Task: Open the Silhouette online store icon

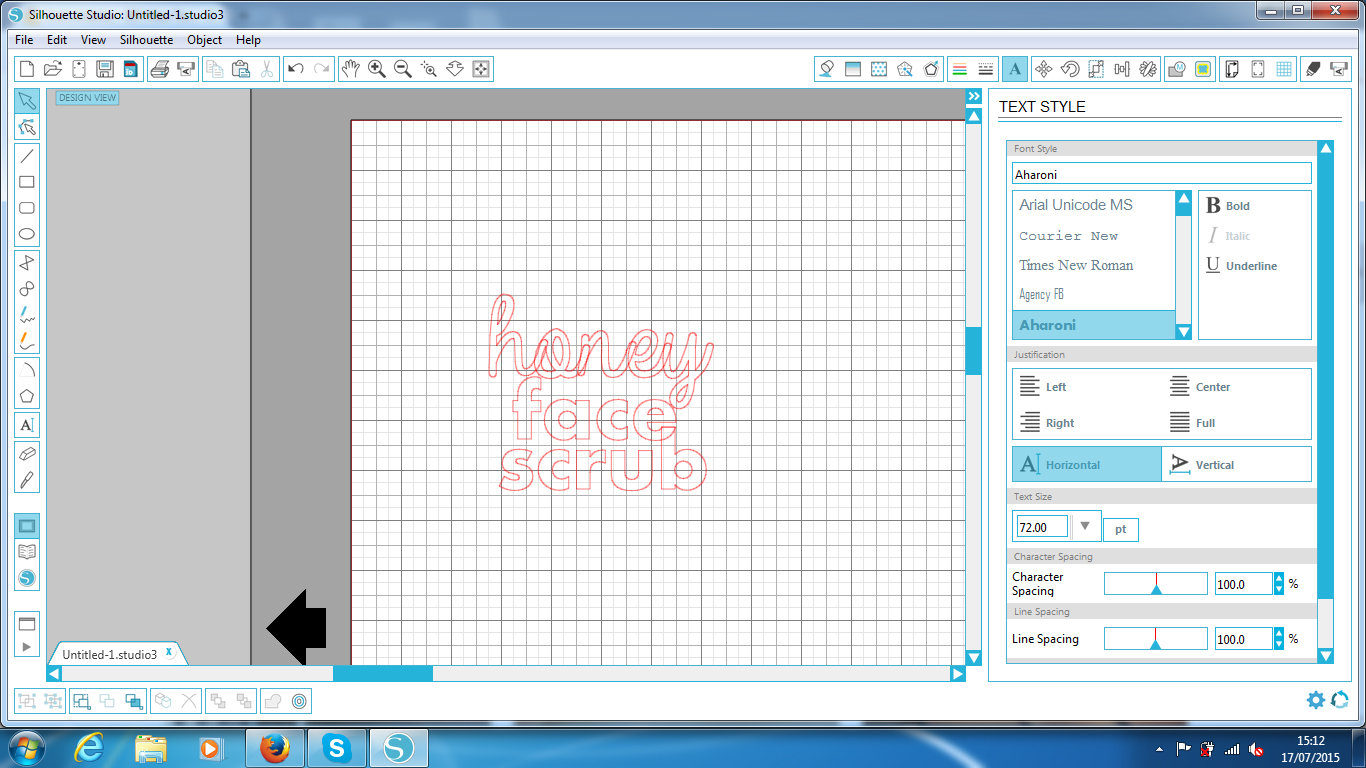Action: [x=27, y=578]
